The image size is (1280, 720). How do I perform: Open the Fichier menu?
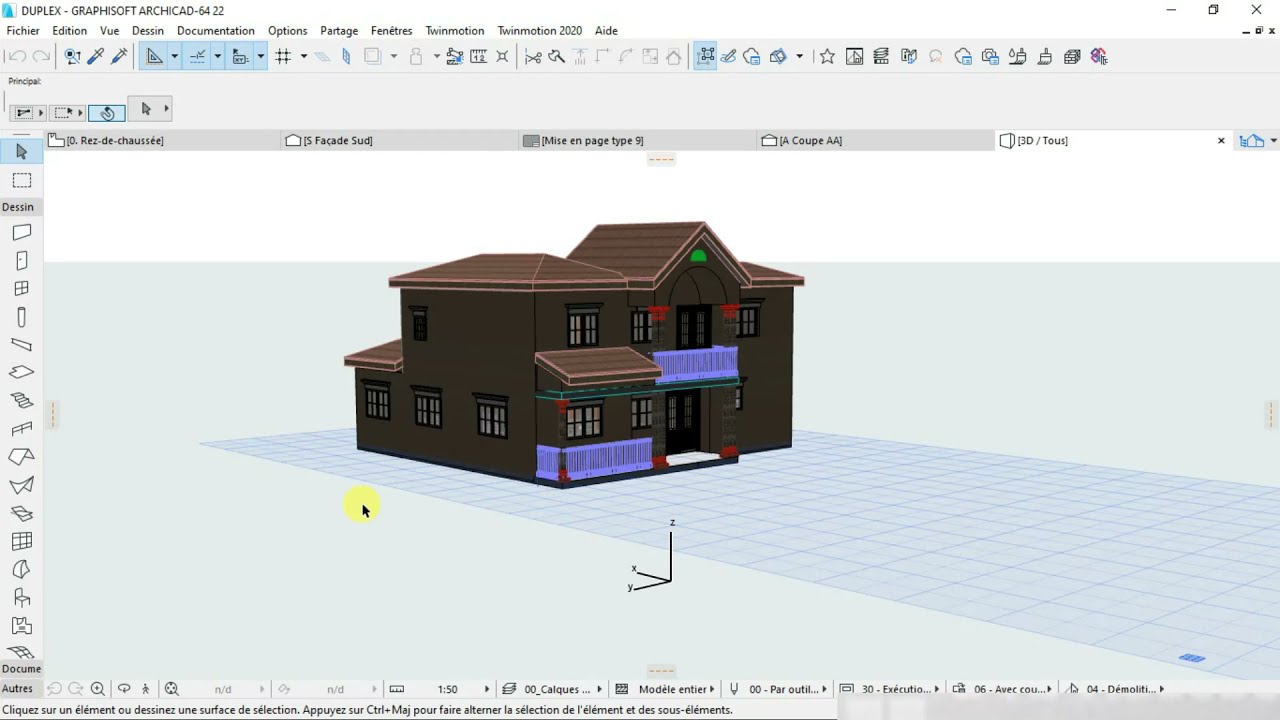pyautogui.click(x=23, y=31)
